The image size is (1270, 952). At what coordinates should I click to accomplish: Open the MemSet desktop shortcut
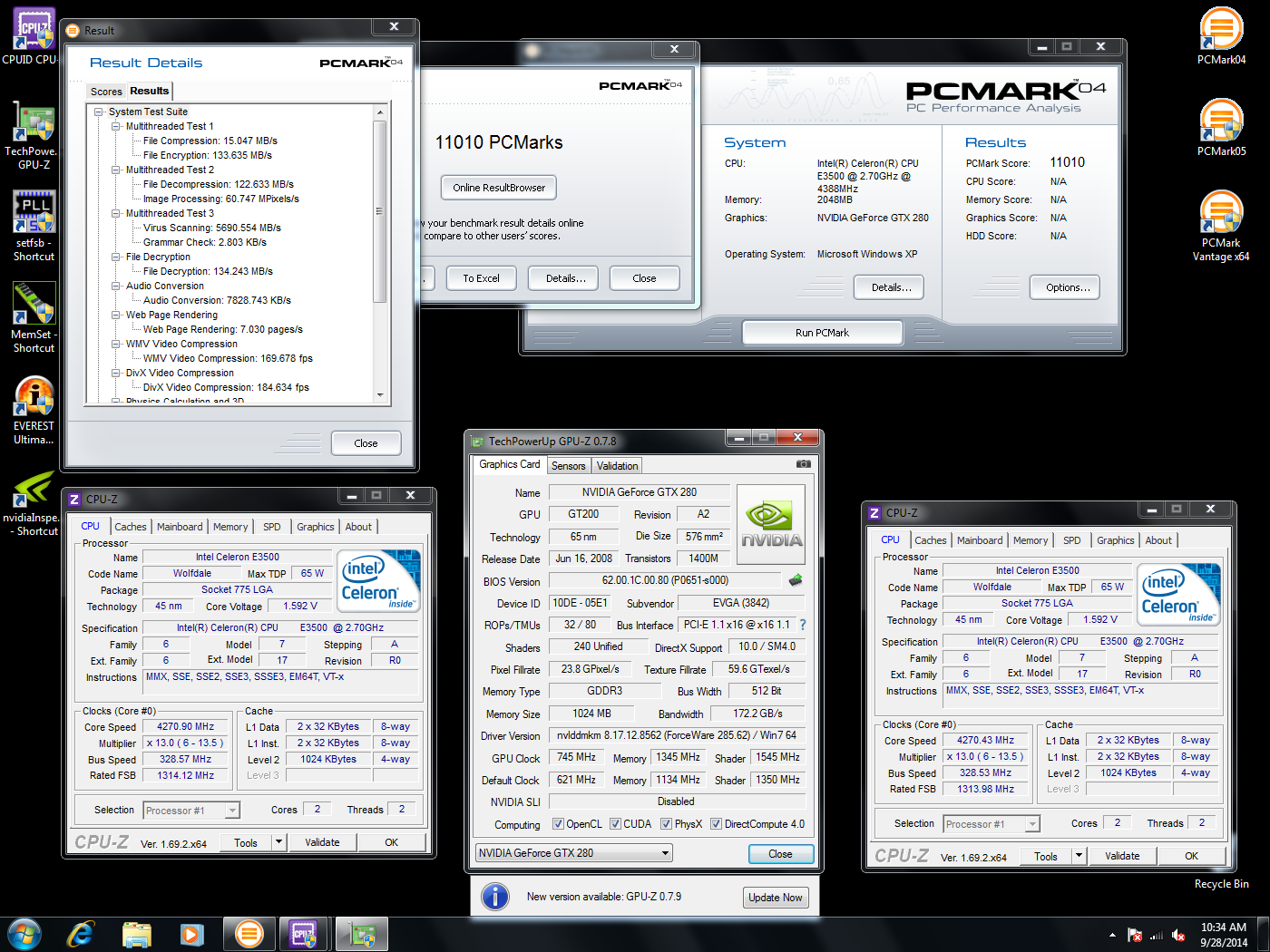[34, 316]
